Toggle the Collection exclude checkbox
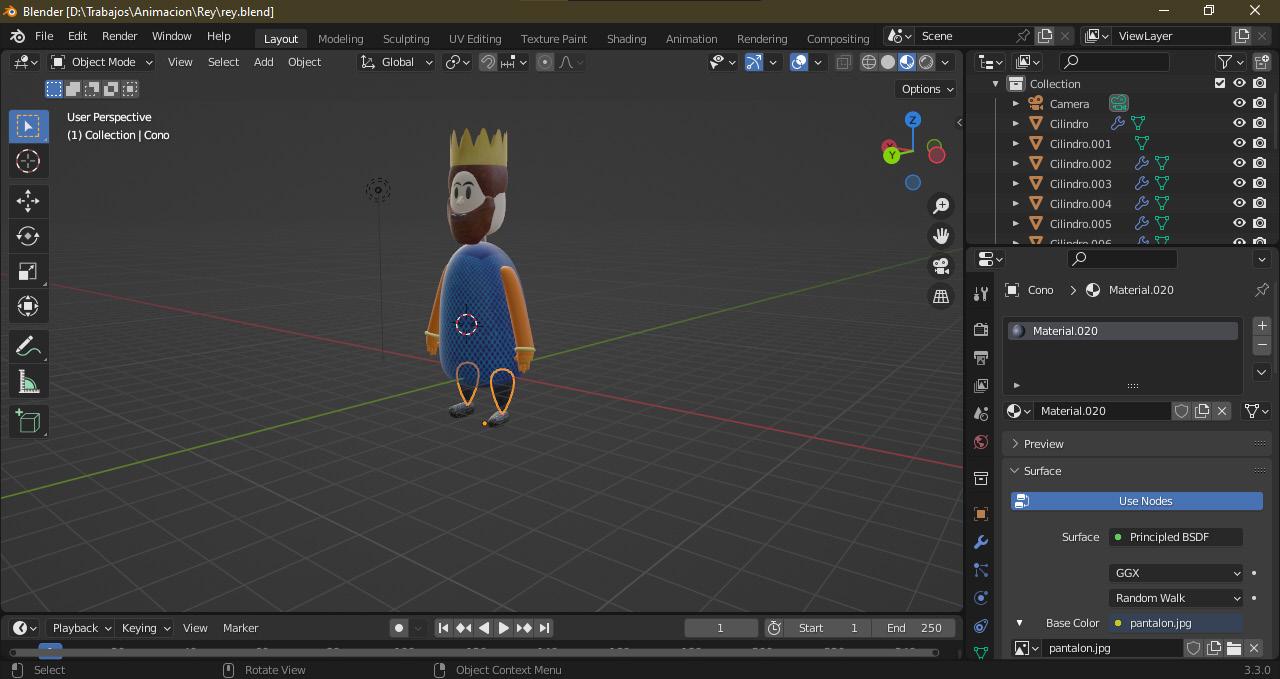The image size is (1280, 679). 1219,84
